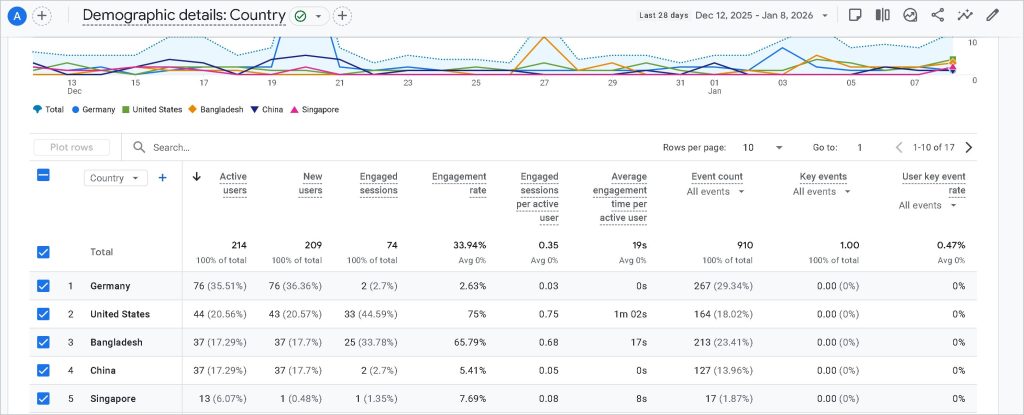Sort by Engagement rate column
This screenshot has width=1024, height=415.
(x=459, y=184)
